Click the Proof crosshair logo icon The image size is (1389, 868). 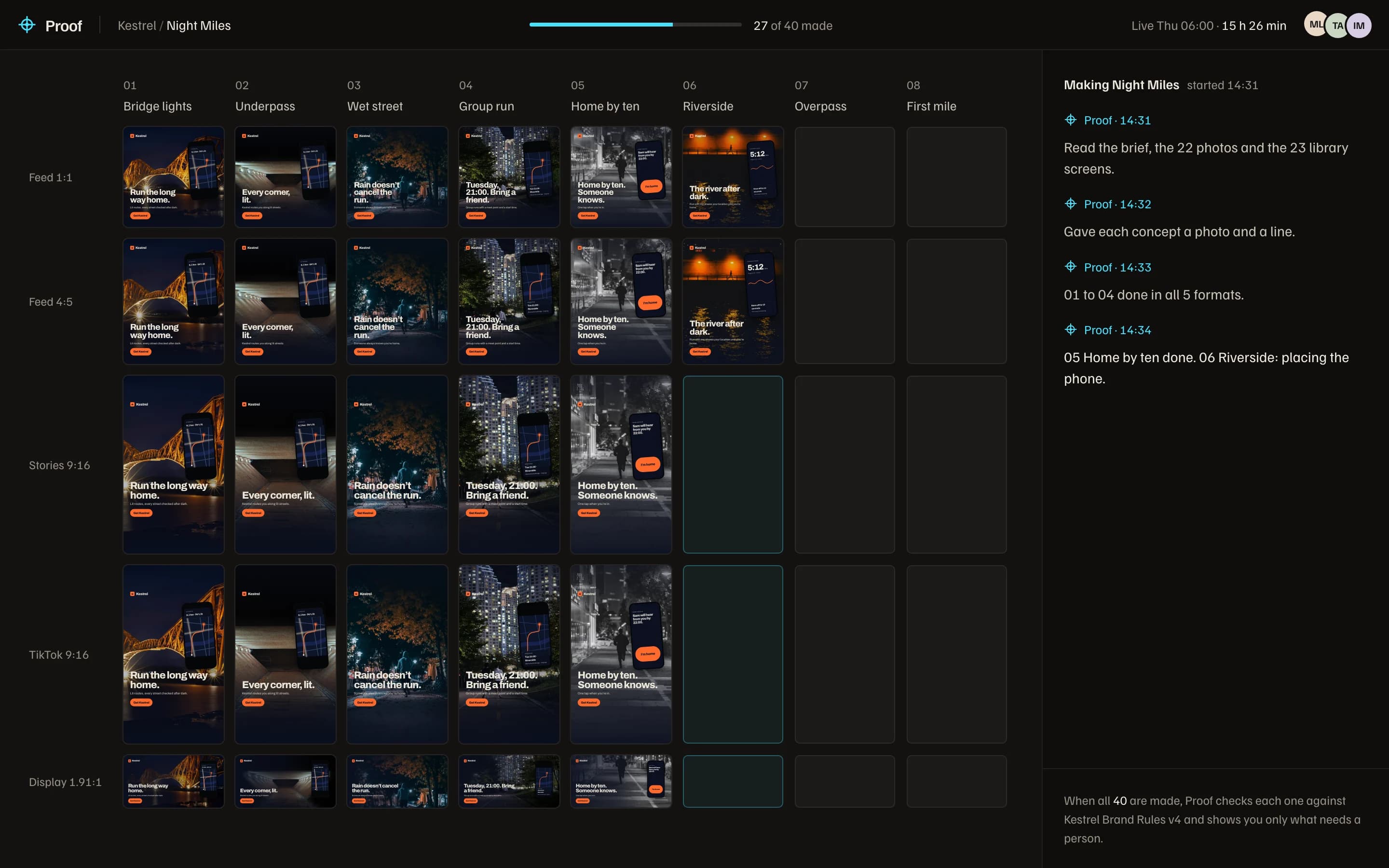27,25
